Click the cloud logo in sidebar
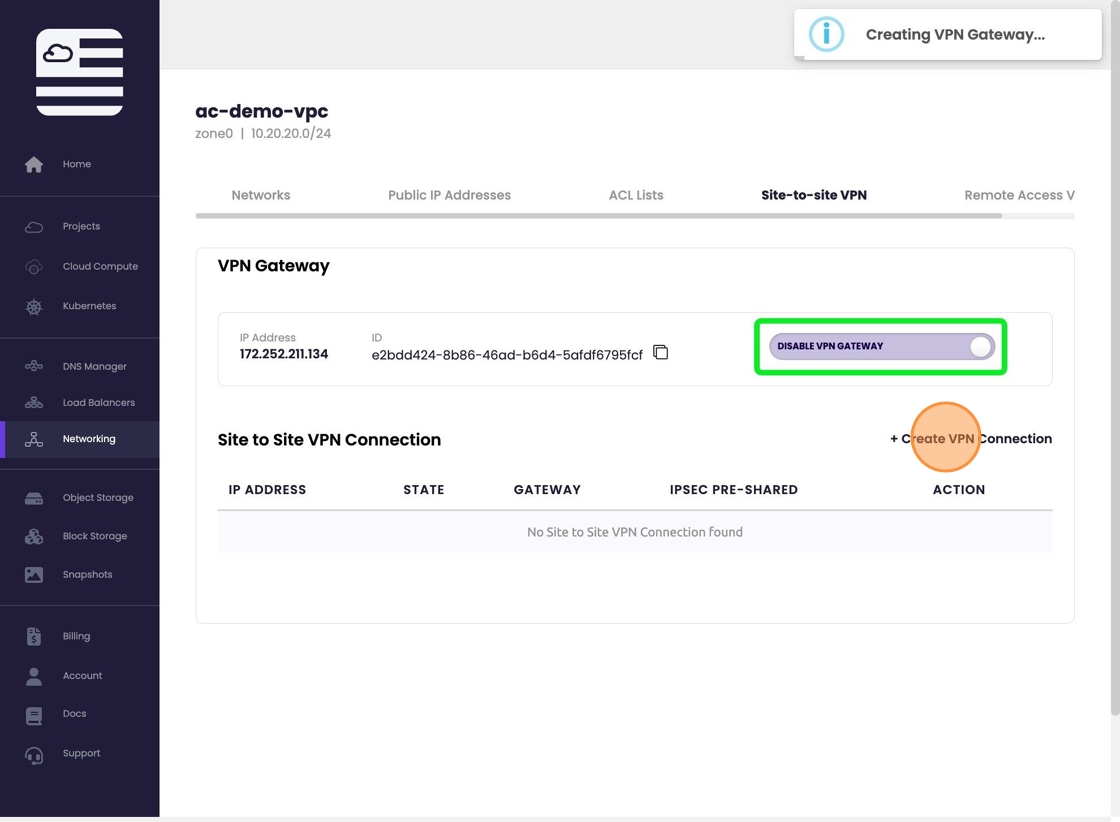The height and width of the screenshot is (822, 1120). (79, 72)
